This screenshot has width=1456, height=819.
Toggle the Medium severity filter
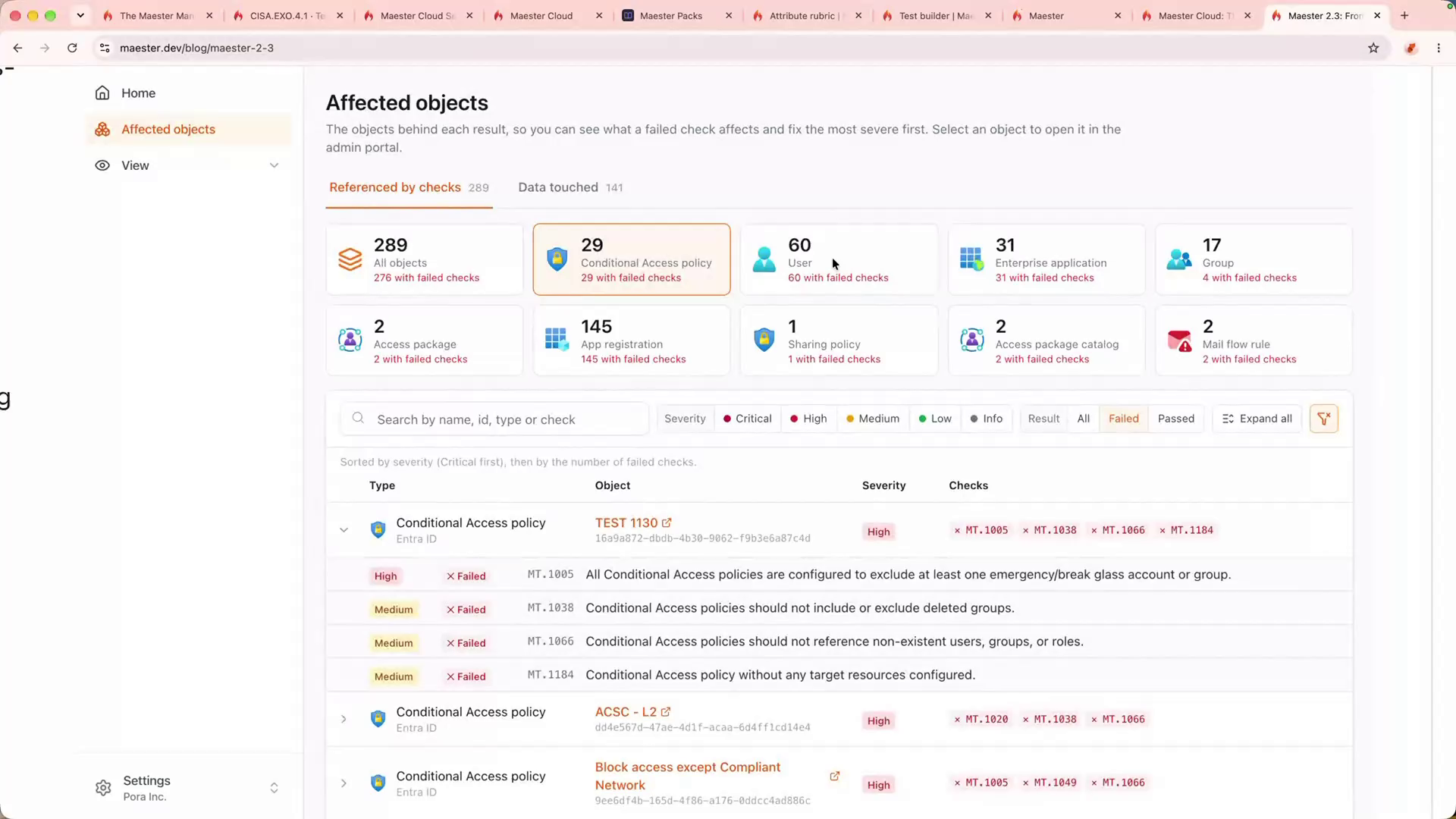click(x=873, y=419)
